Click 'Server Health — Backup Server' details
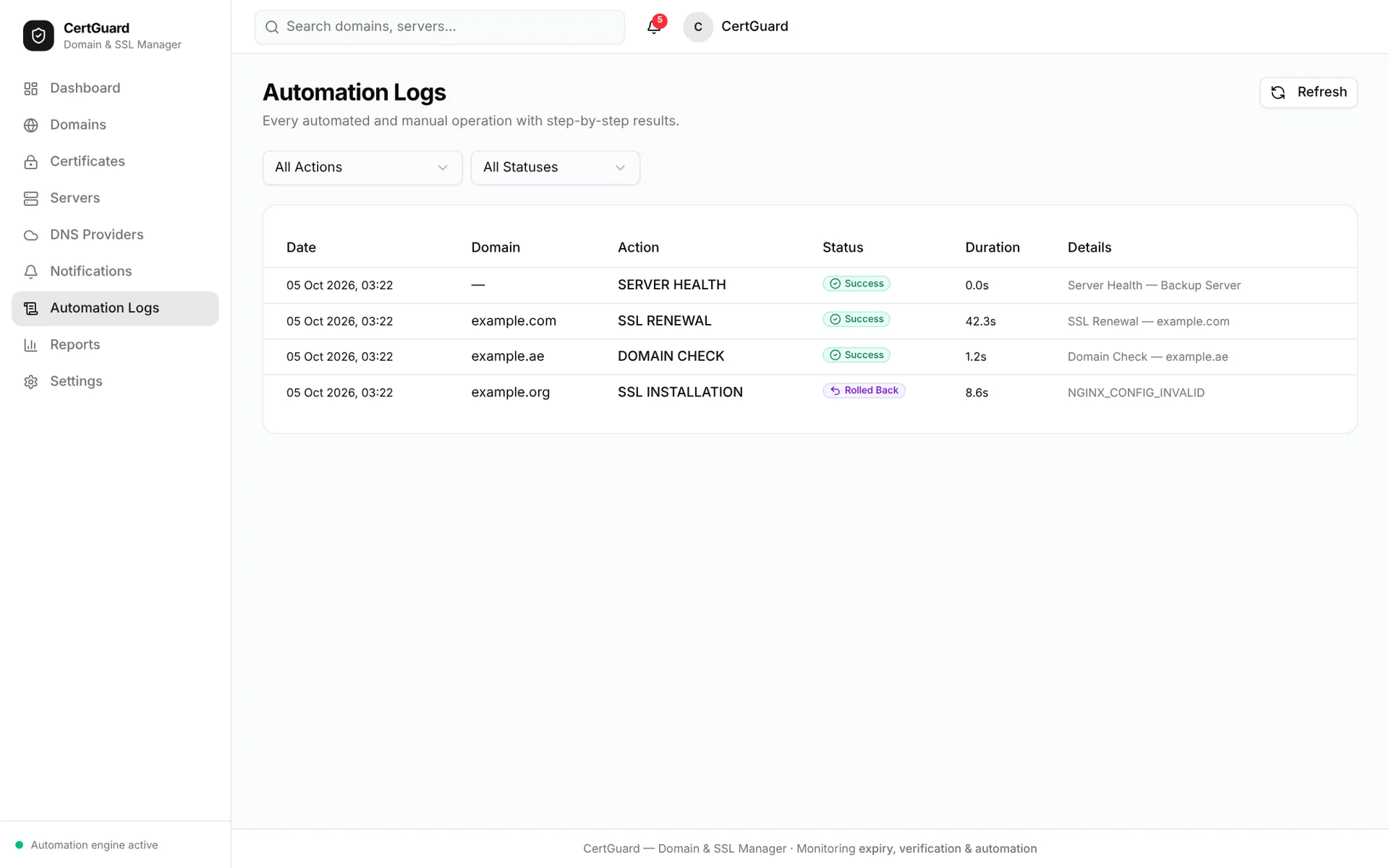The width and height of the screenshot is (1389, 868). pyautogui.click(x=1154, y=286)
